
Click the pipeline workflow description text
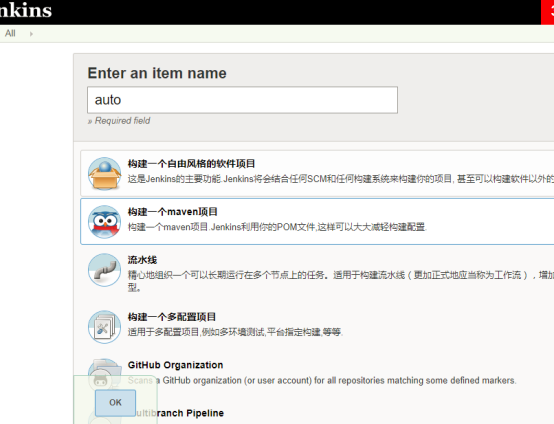341,281
